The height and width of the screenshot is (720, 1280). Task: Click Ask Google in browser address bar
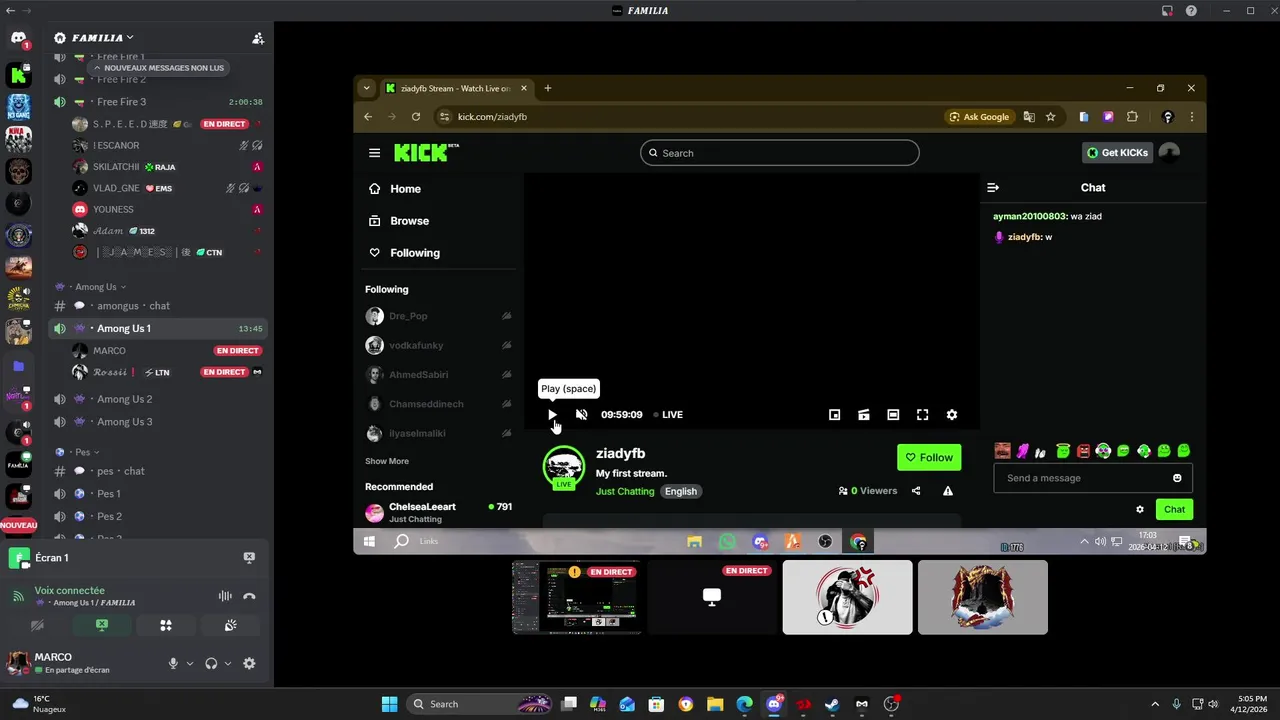coord(979,117)
